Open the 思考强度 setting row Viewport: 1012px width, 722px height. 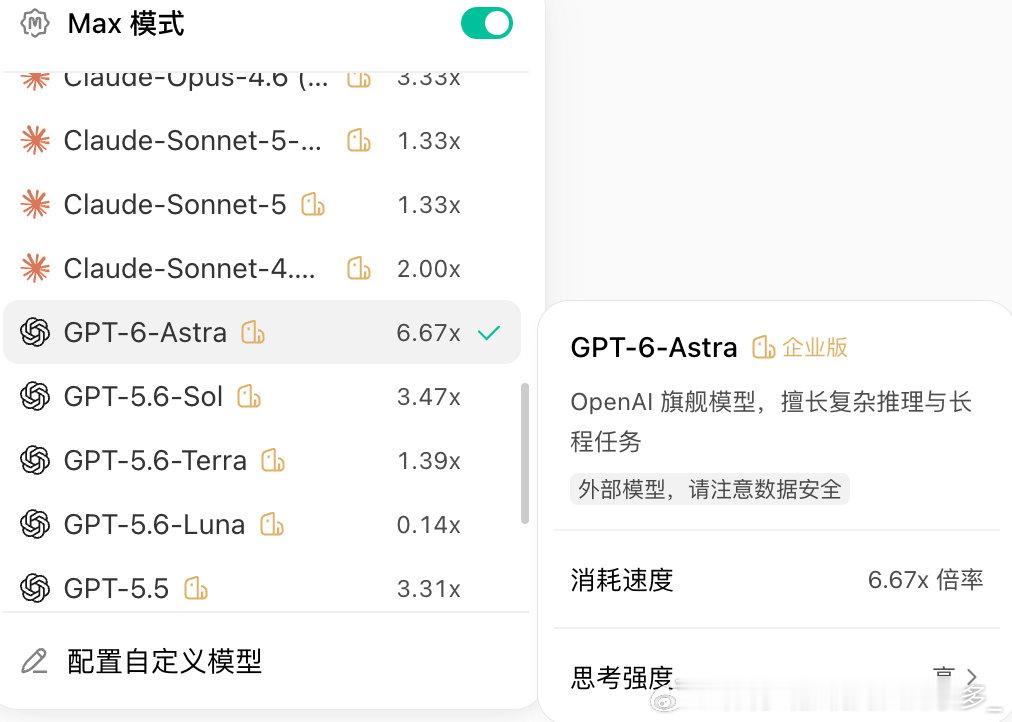click(777, 676)
